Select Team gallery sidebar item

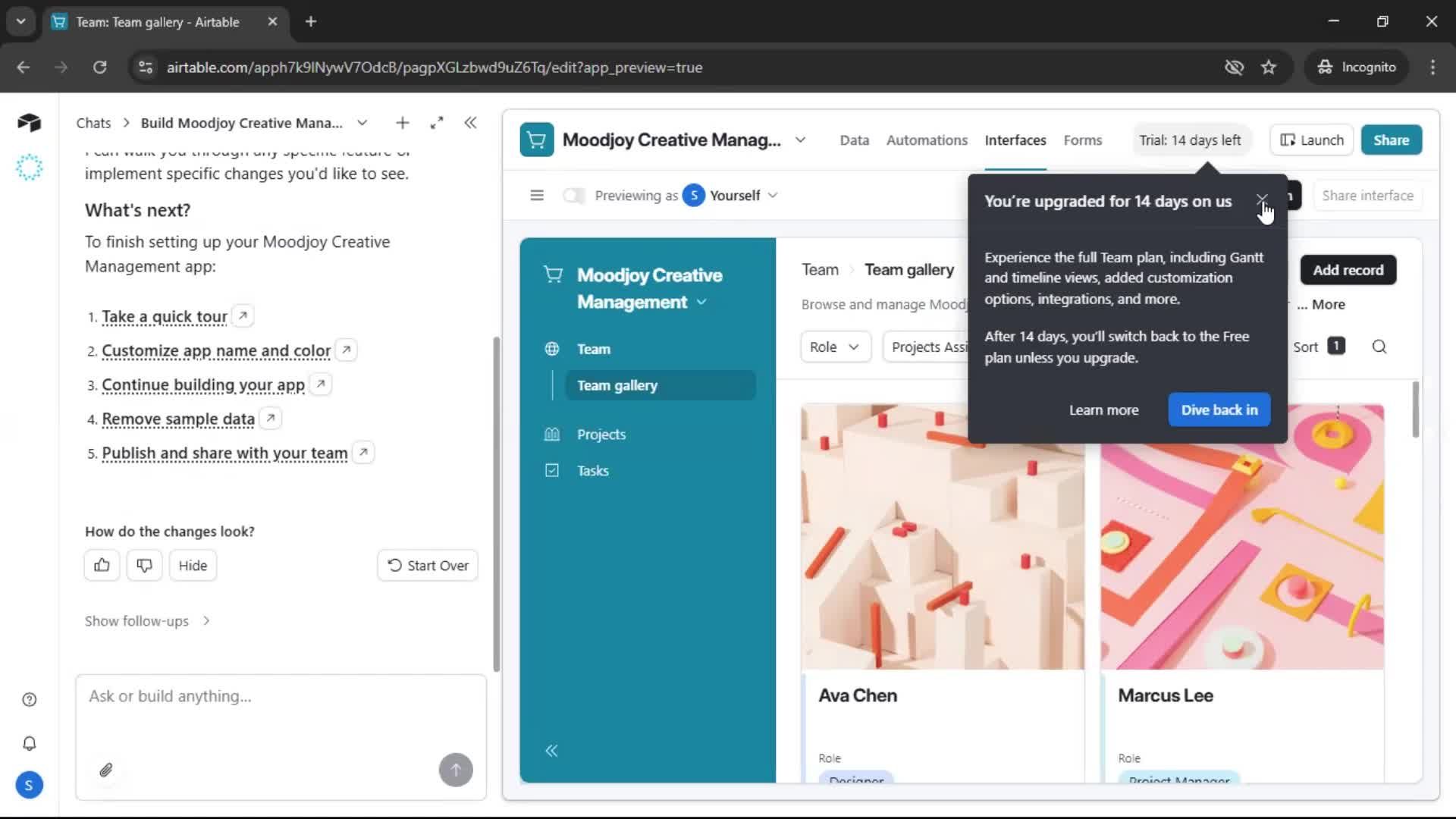coord(660,385)
